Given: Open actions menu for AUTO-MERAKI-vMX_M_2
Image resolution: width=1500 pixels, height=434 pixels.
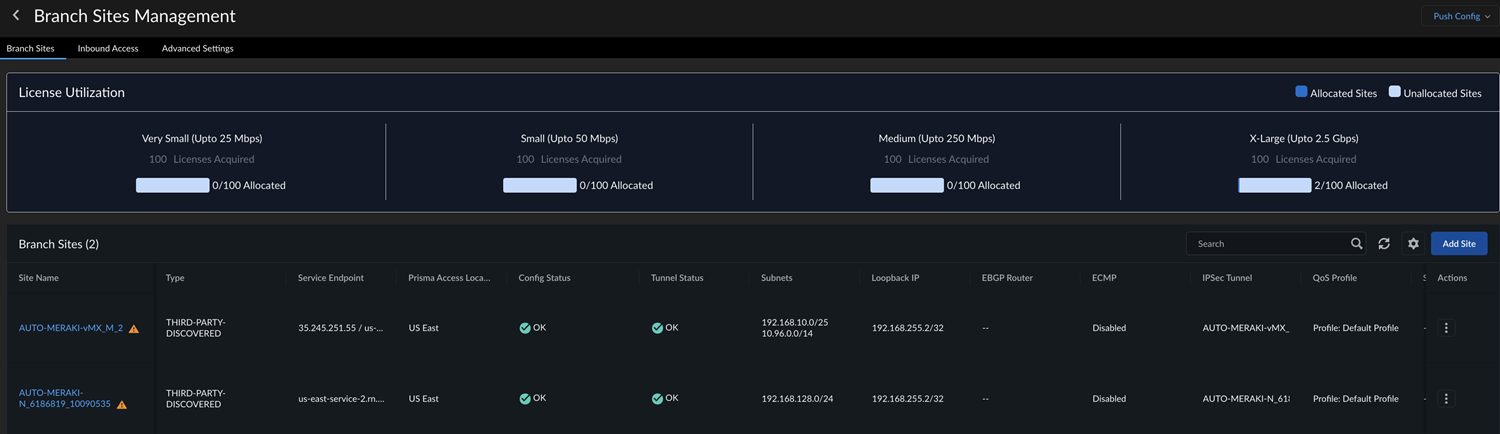Looking at the screenshot, I should click(x=1446, y=328).
